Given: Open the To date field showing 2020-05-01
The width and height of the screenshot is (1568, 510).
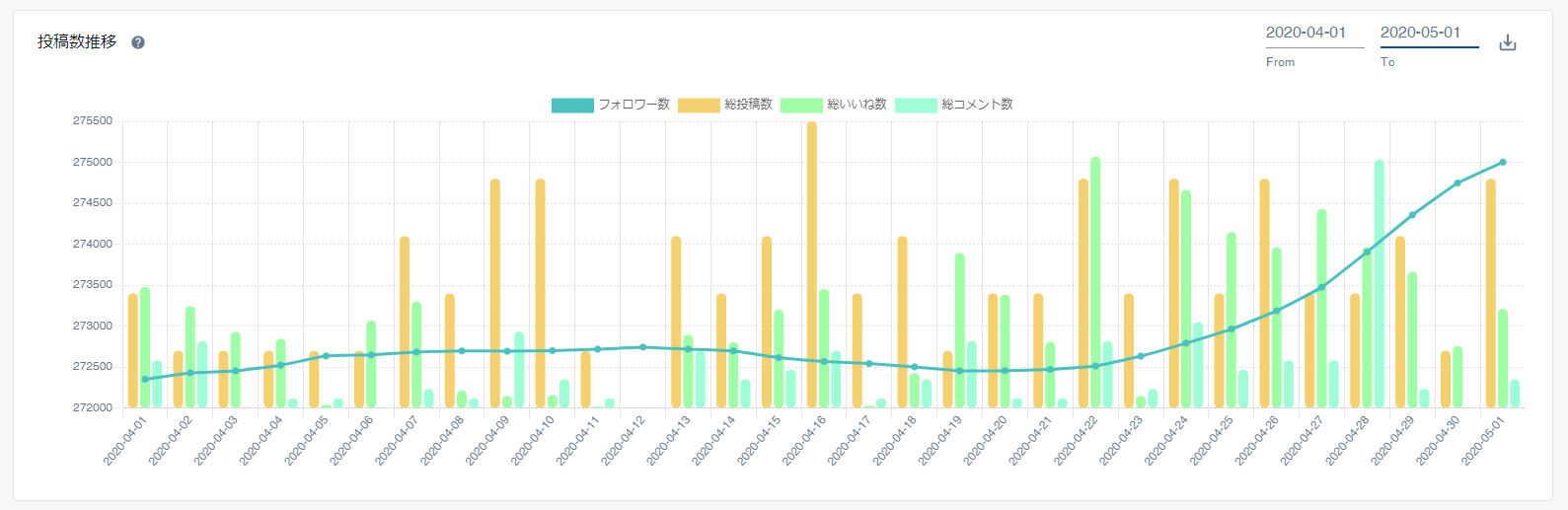Looking at the screenshot, I should pos(1429,34).
